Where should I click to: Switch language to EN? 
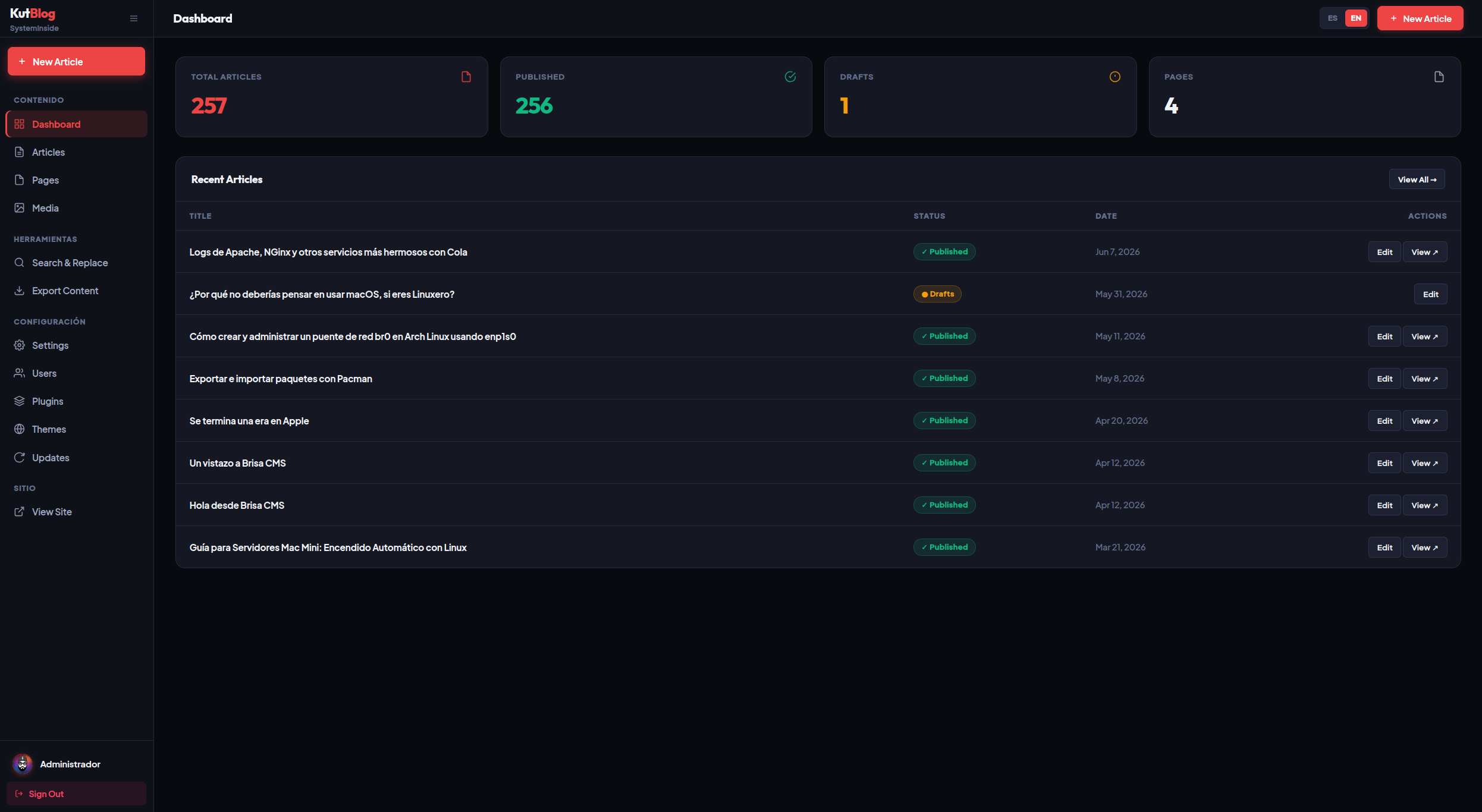click(x=1356, y=18)
